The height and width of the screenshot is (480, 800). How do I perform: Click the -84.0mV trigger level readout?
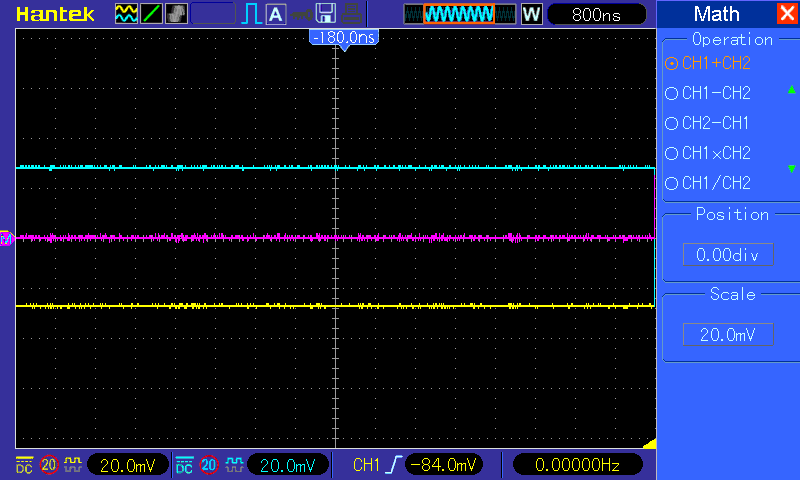[443, 465]
